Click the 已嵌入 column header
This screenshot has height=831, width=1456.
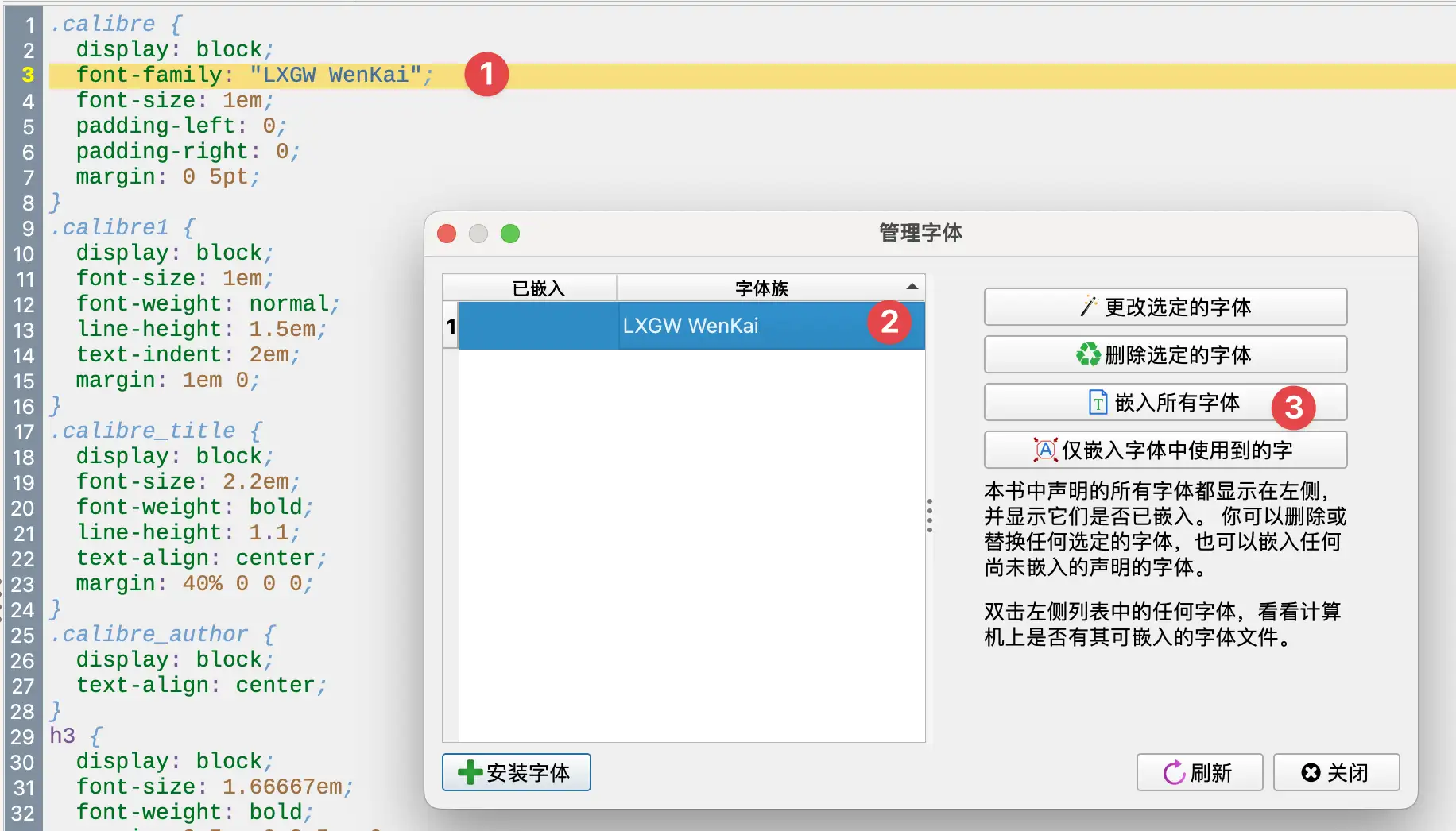538,288
